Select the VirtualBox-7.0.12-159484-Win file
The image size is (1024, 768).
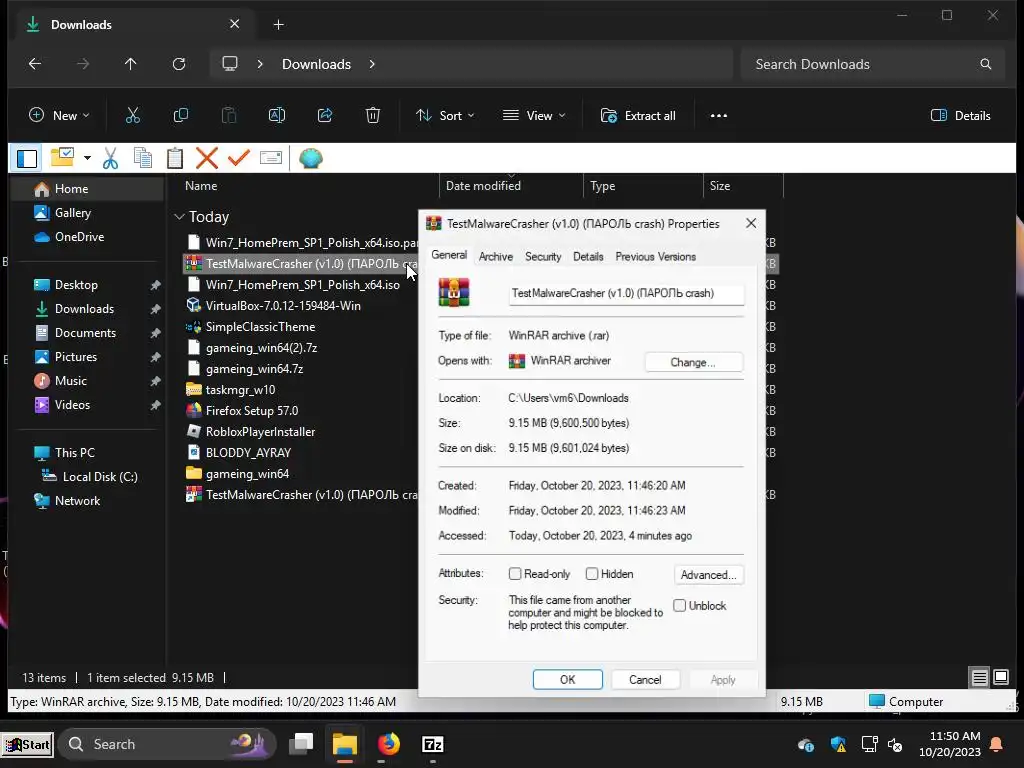[x=283, y=306]
